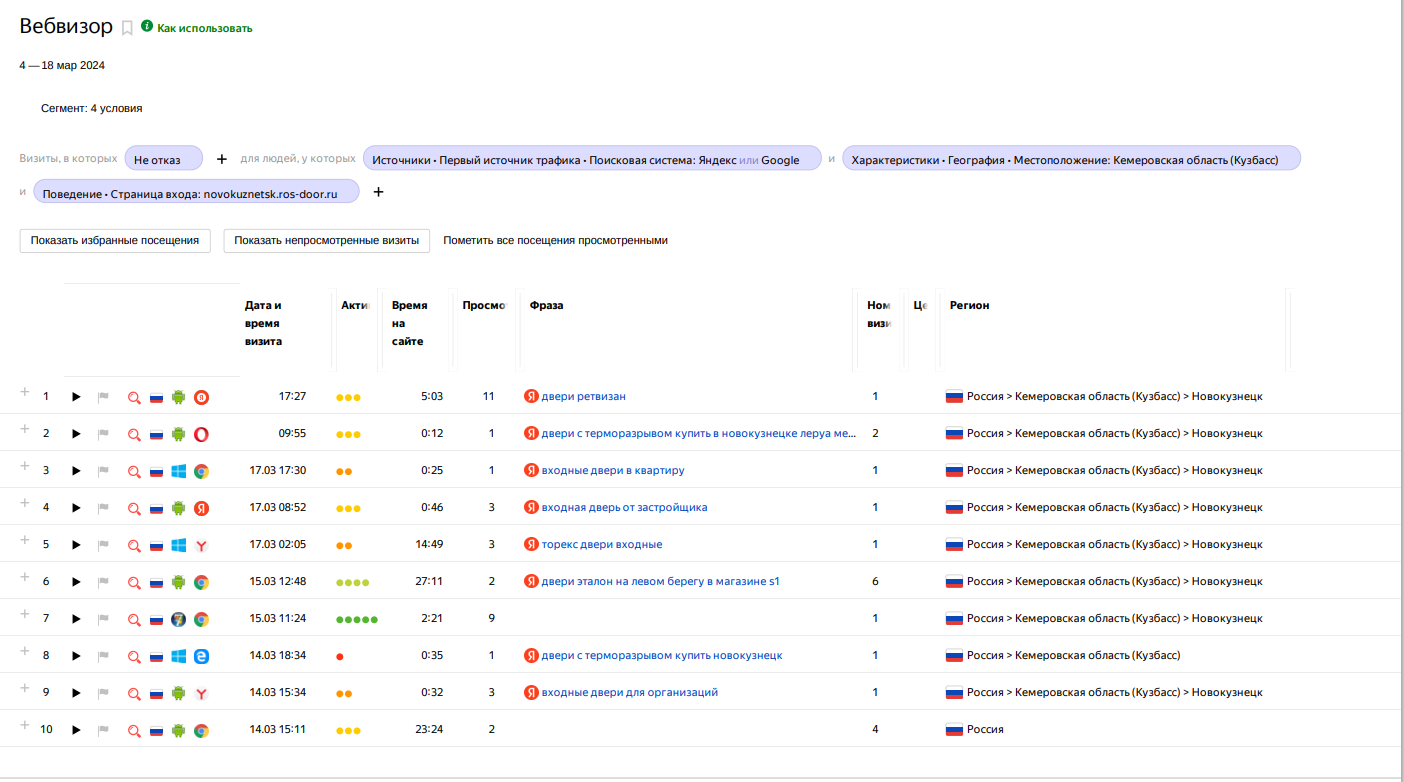1404x782 pixels.
Task: Flag visit 5 as favorite
Action: tap(103, 545)
